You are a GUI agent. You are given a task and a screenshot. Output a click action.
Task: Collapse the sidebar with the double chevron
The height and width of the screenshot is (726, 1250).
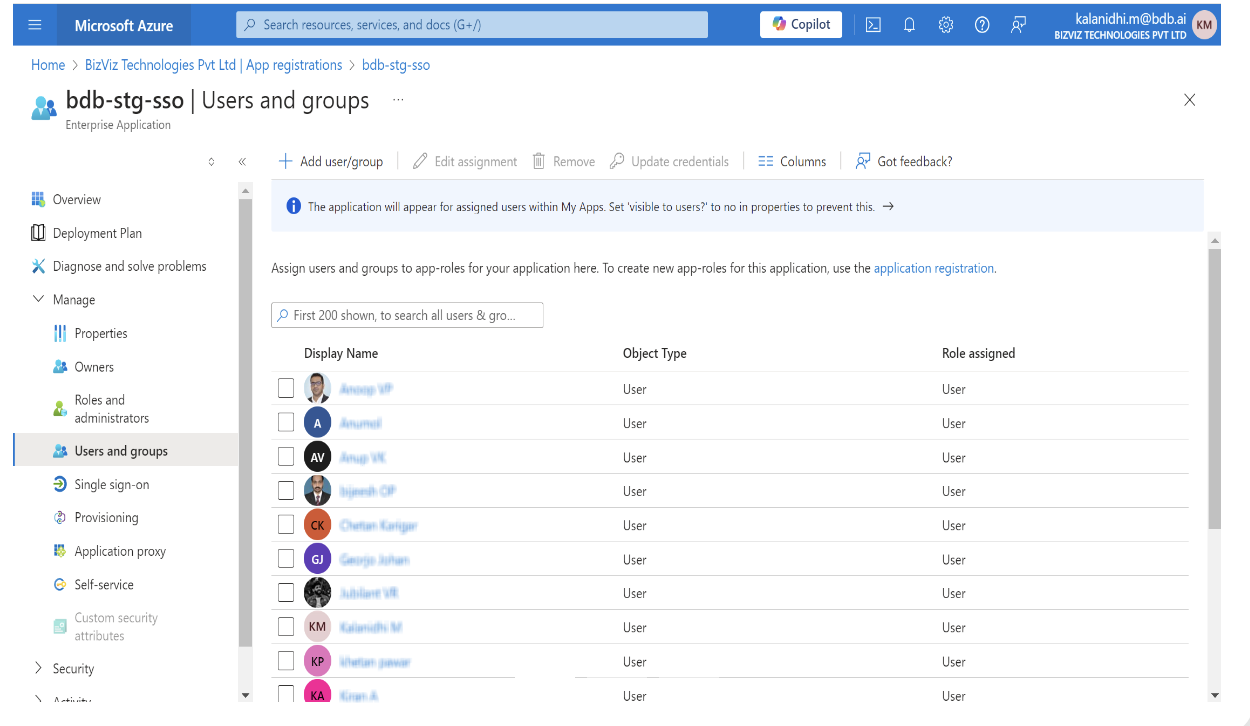[242, 161]
